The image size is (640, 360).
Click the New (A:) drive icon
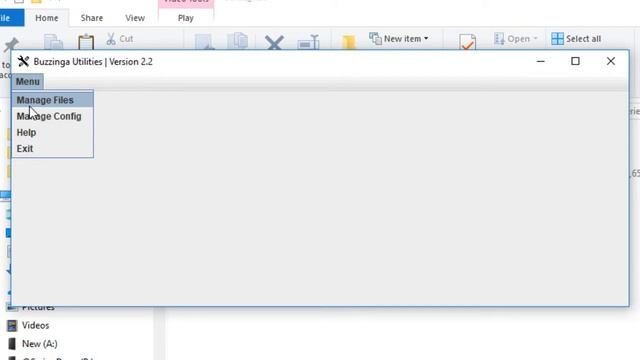pos(12,344)
